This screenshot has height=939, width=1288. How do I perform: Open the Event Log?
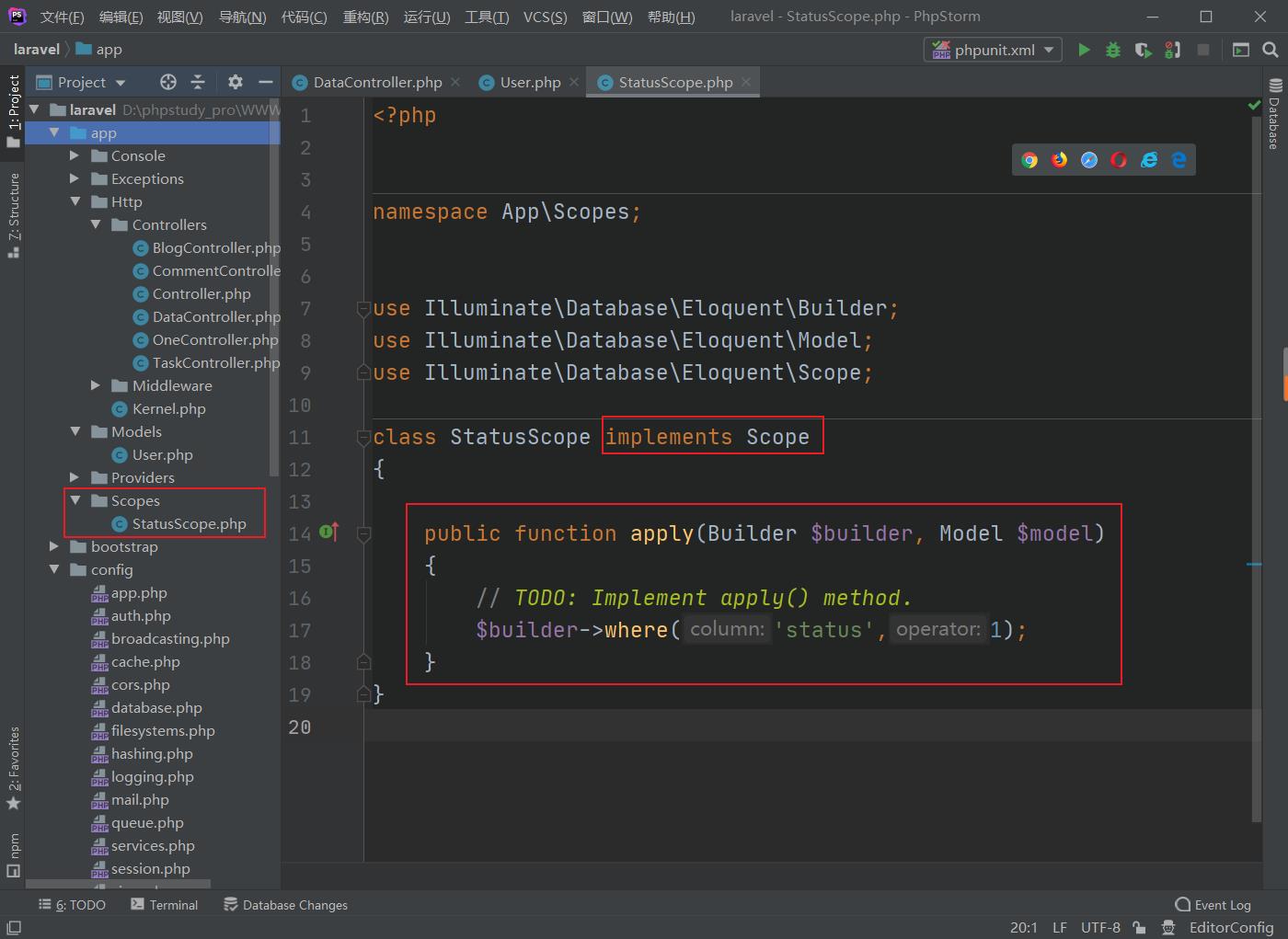pyautogui.click(x=1213, y=905)
